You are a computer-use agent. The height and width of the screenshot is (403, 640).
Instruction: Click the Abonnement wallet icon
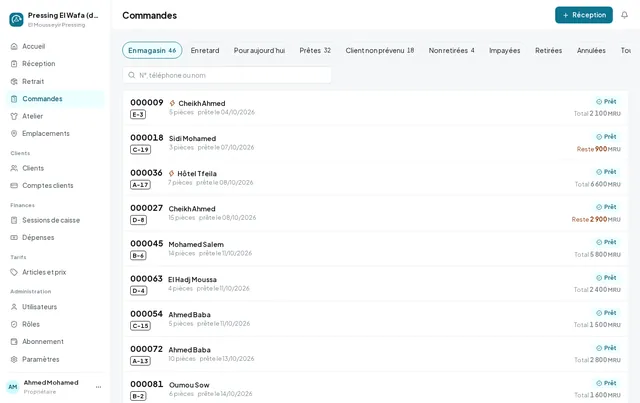pos(14,341)
